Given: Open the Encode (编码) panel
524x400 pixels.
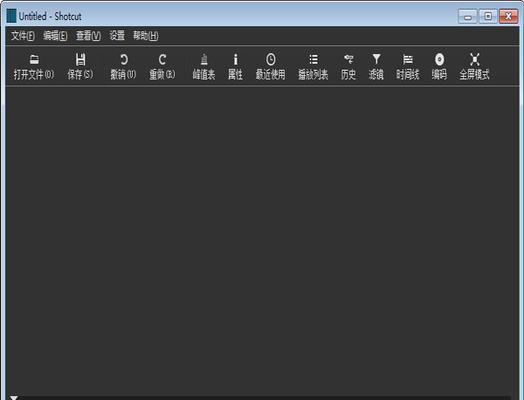Looking at the screenshot, I should point(439,66).
